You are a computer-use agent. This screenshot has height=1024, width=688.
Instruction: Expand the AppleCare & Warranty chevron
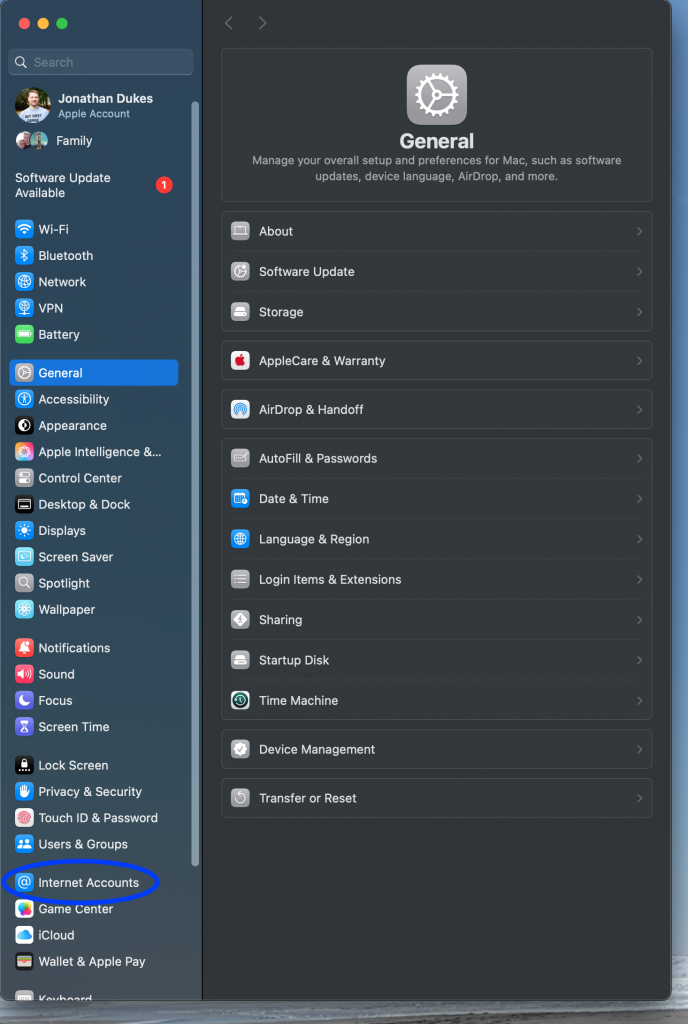pos(639,360)
